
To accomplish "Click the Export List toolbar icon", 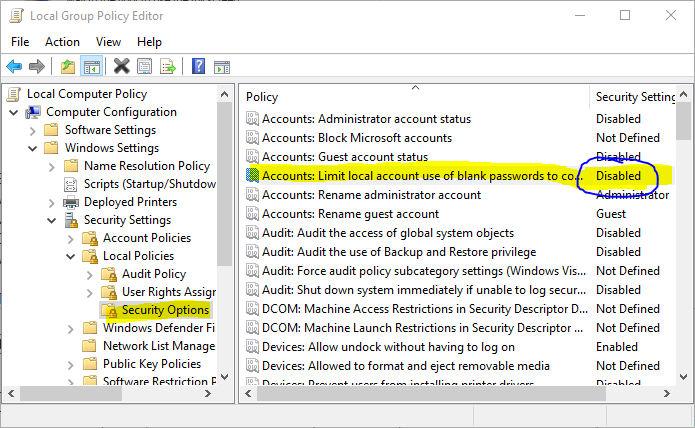I will tap(168, 67).
